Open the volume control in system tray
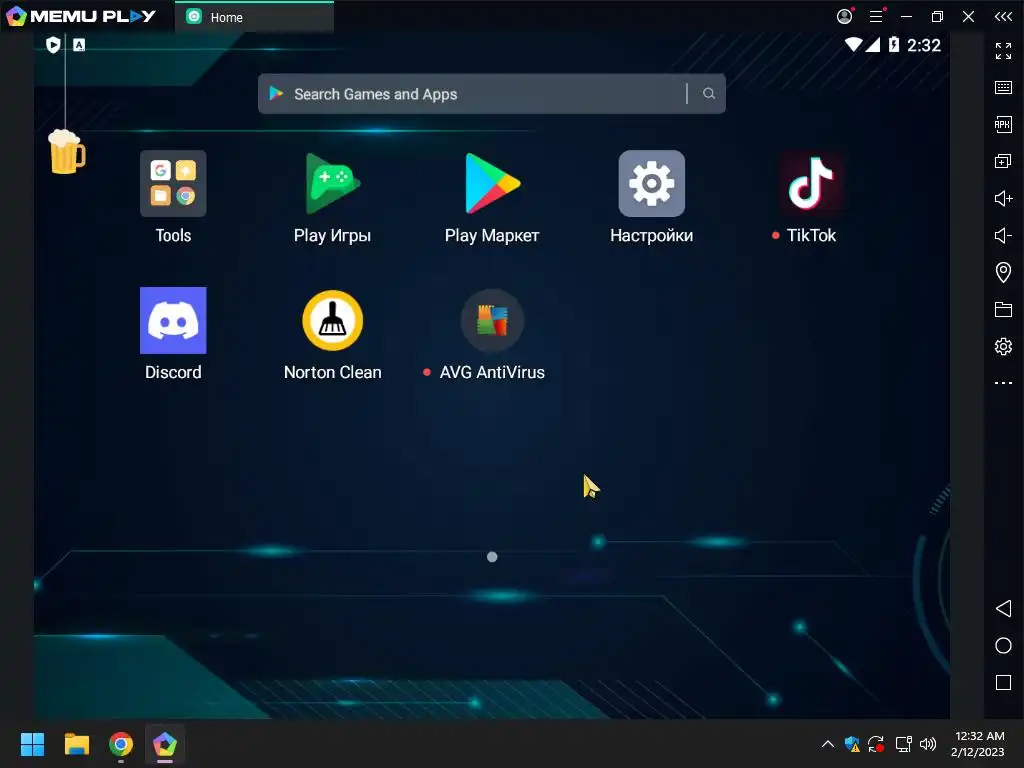Viewport: 1024px width, 768px height. pyautogui.click(x=928, y=744)
